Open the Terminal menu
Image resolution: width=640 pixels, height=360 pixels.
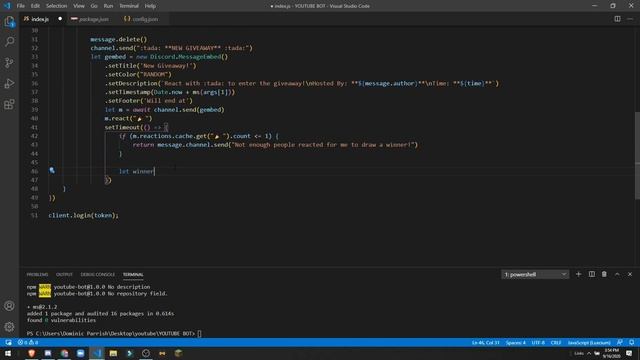pyautogui.click(x=129, y=6)
